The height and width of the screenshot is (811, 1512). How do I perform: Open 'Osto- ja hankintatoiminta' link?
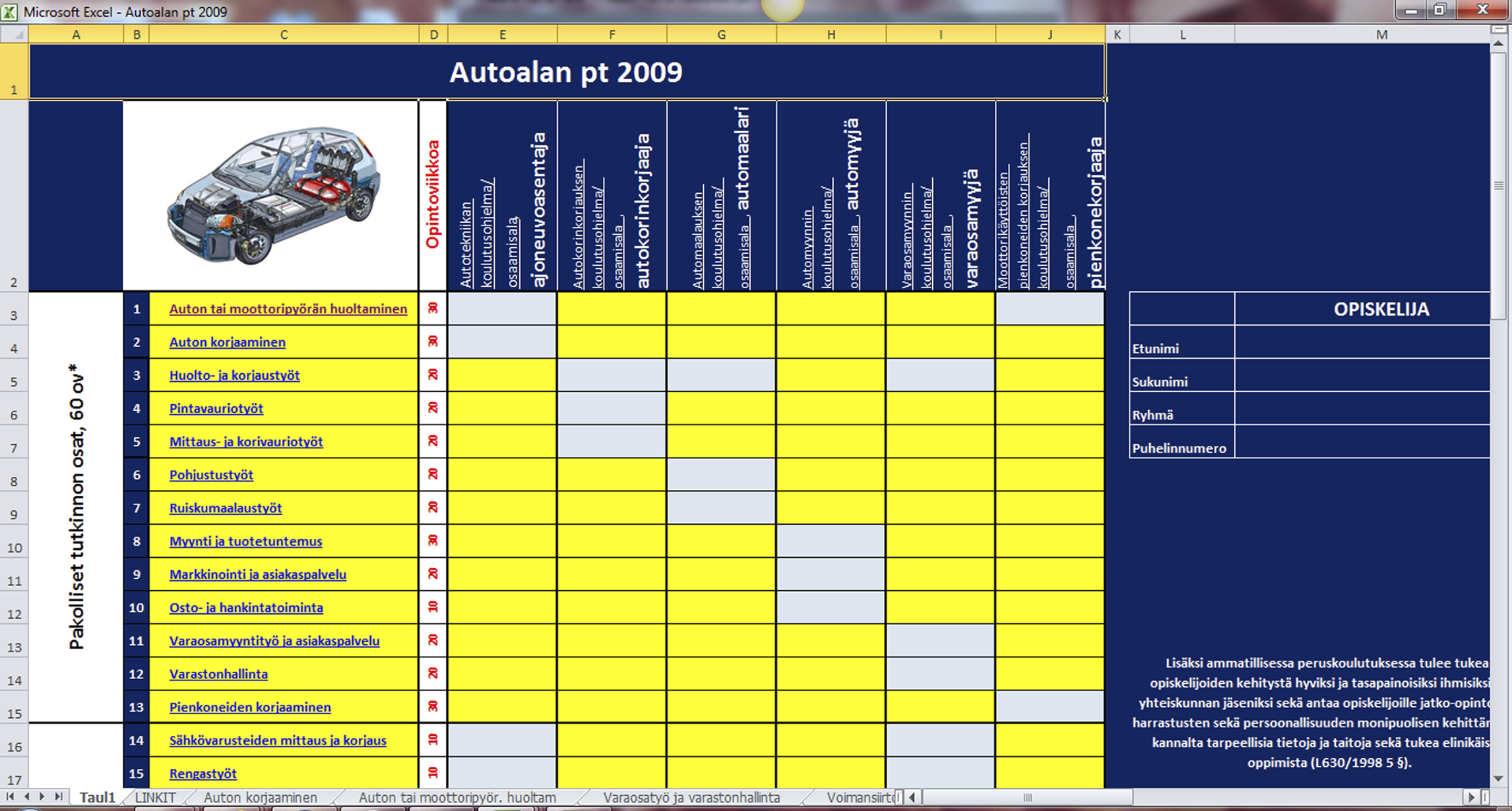(x=246, y=608)
